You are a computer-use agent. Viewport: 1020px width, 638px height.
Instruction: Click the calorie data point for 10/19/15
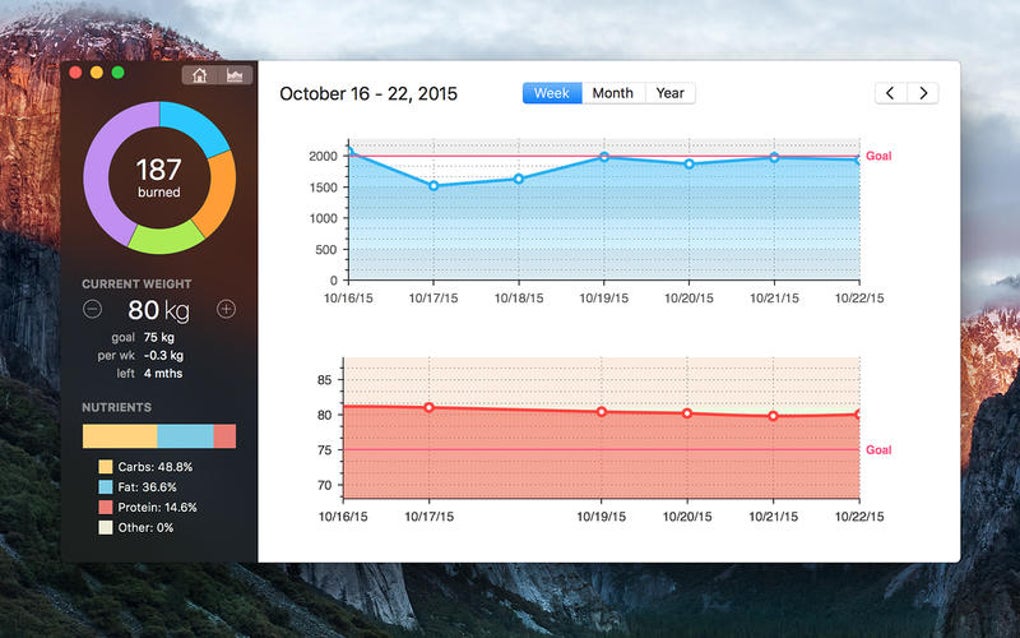(604, 157)
